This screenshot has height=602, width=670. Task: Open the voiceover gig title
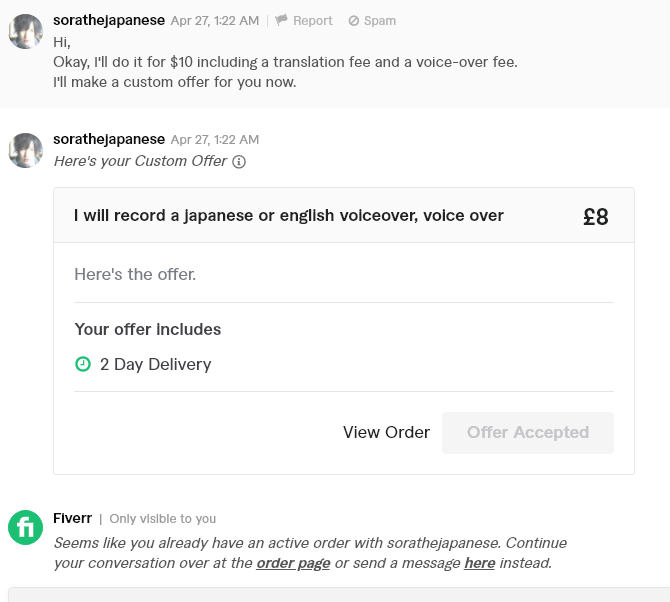tap(289, 216)
